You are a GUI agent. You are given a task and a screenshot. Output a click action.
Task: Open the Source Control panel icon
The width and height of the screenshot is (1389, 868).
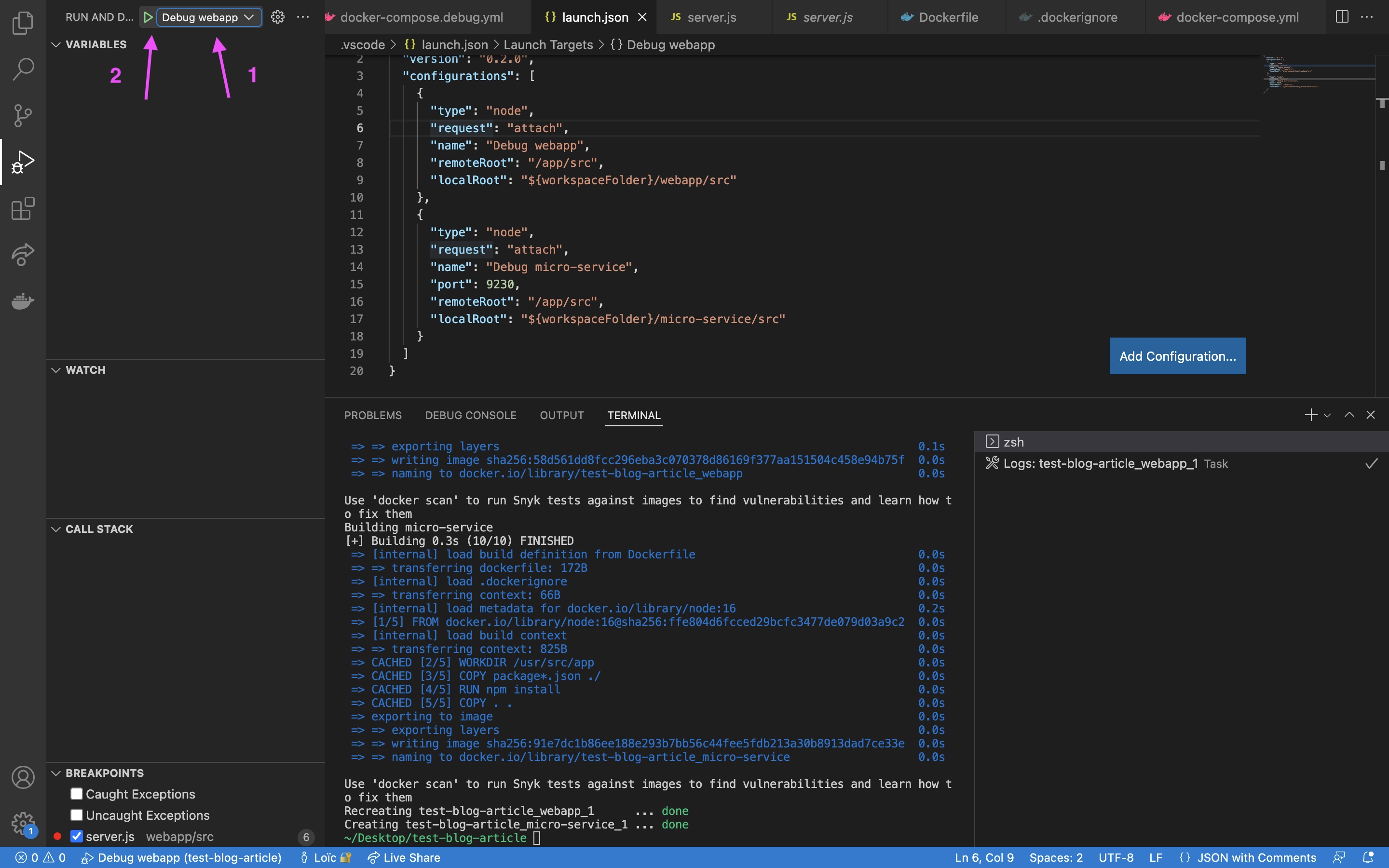pos(22,115)
